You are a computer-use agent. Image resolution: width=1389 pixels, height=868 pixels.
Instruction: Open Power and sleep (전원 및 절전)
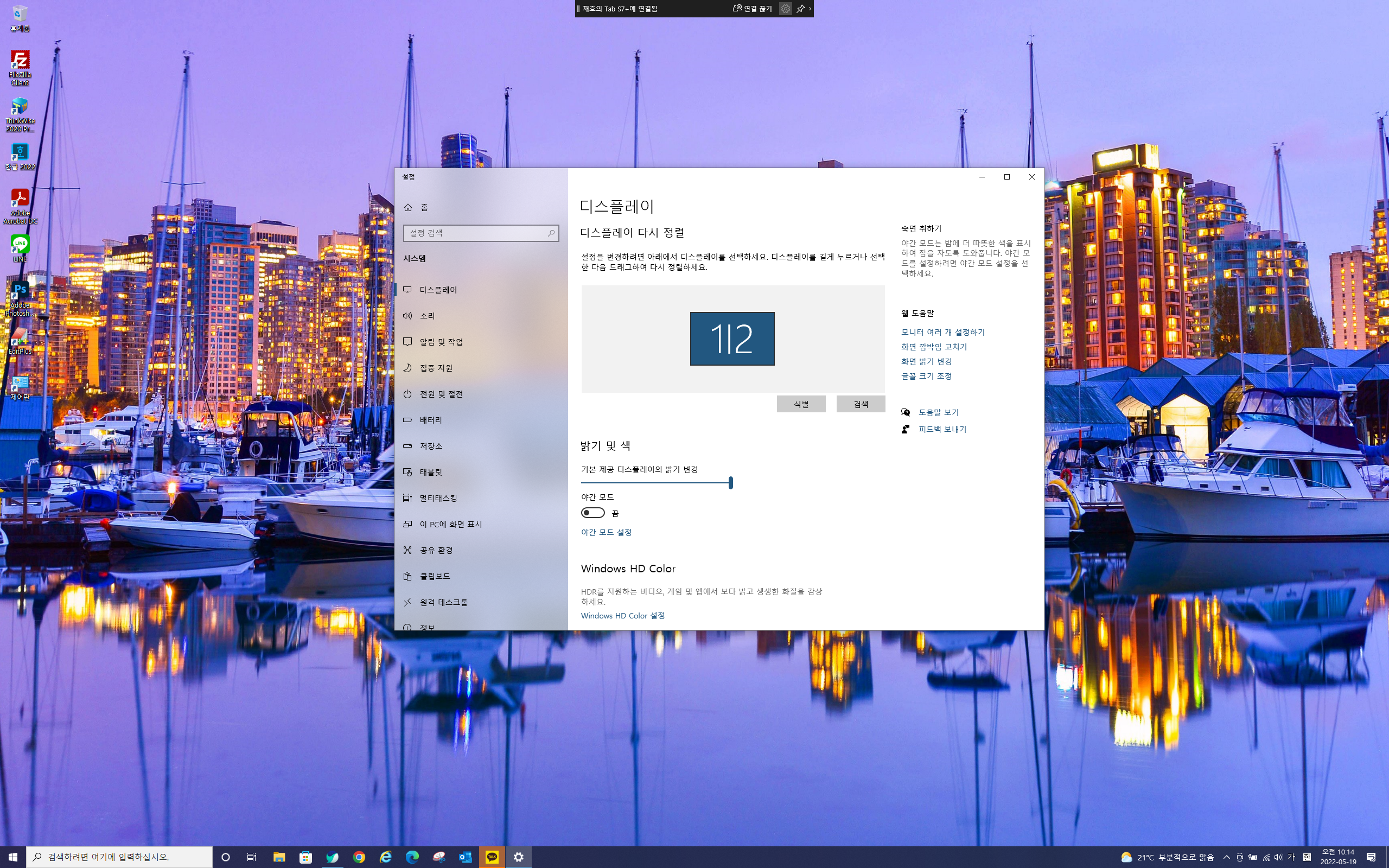click(x=440, y=394)
